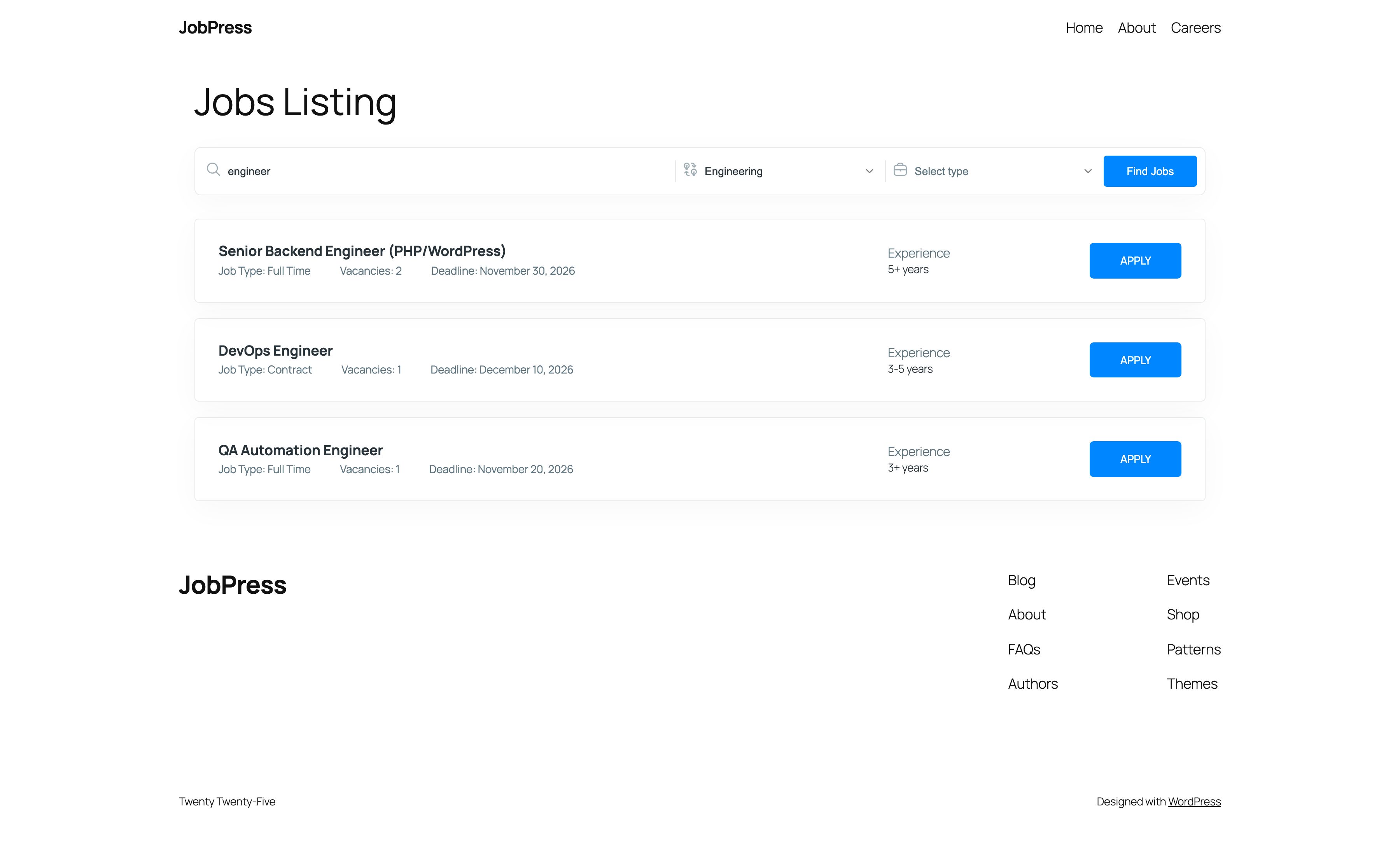Open the FAQs footer link
Screen dimensions: 1400x856
(1024, 649)
